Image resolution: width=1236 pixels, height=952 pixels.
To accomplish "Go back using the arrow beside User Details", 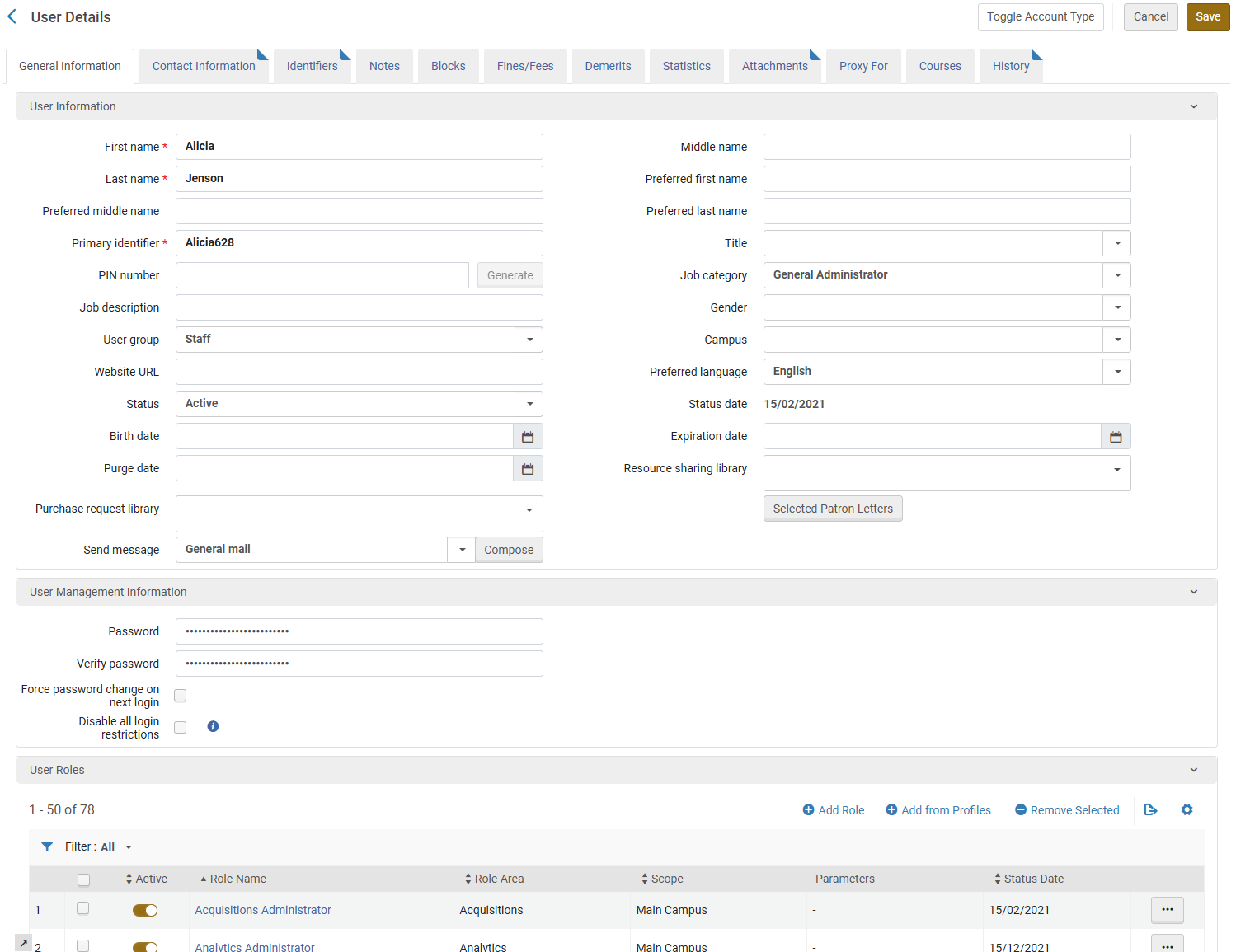I will (x=12, y=16).
